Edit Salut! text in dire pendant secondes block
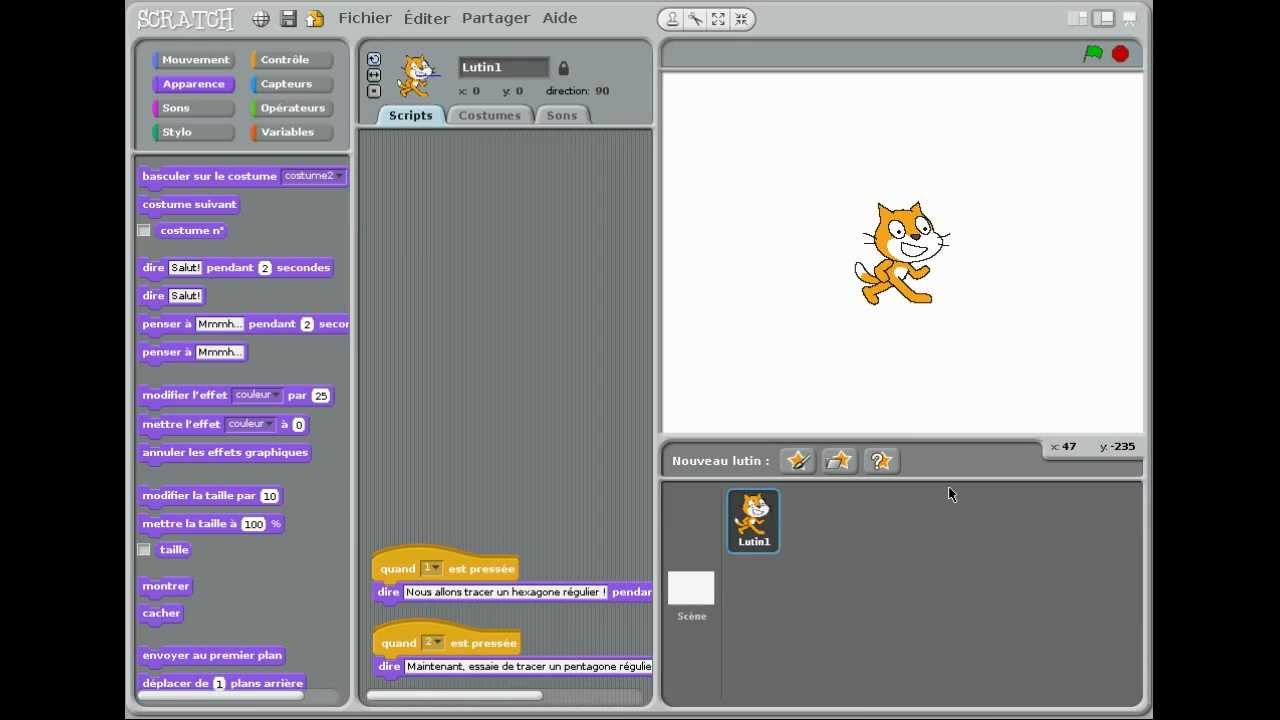Screen dimensions: 1280x720 pyautogui.click(x=185, y=268)
